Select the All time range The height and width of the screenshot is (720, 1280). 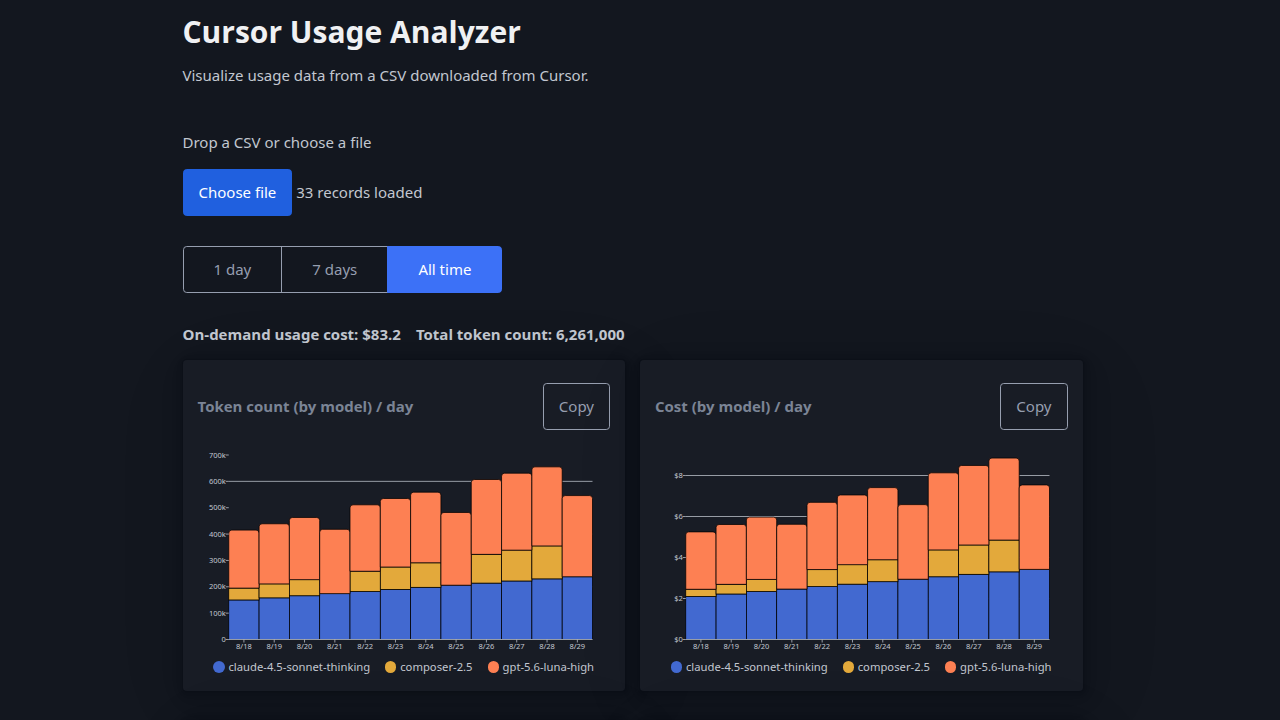click(x=445, y=270)
